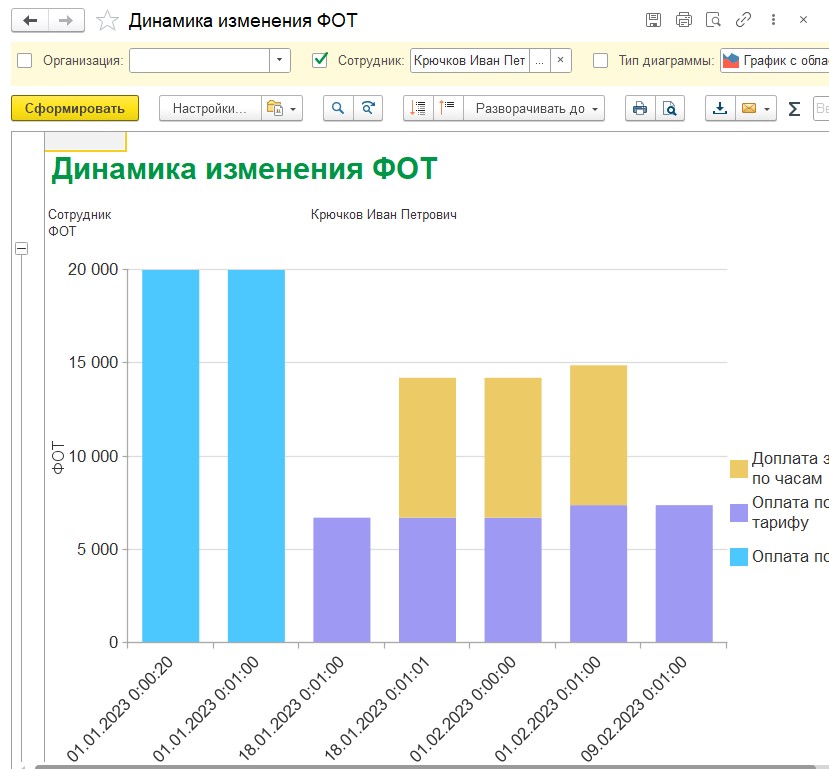Click the yellow Доплата legend swatch
Viewport: 829px width, 769px height.
click(x=739, y=469)
